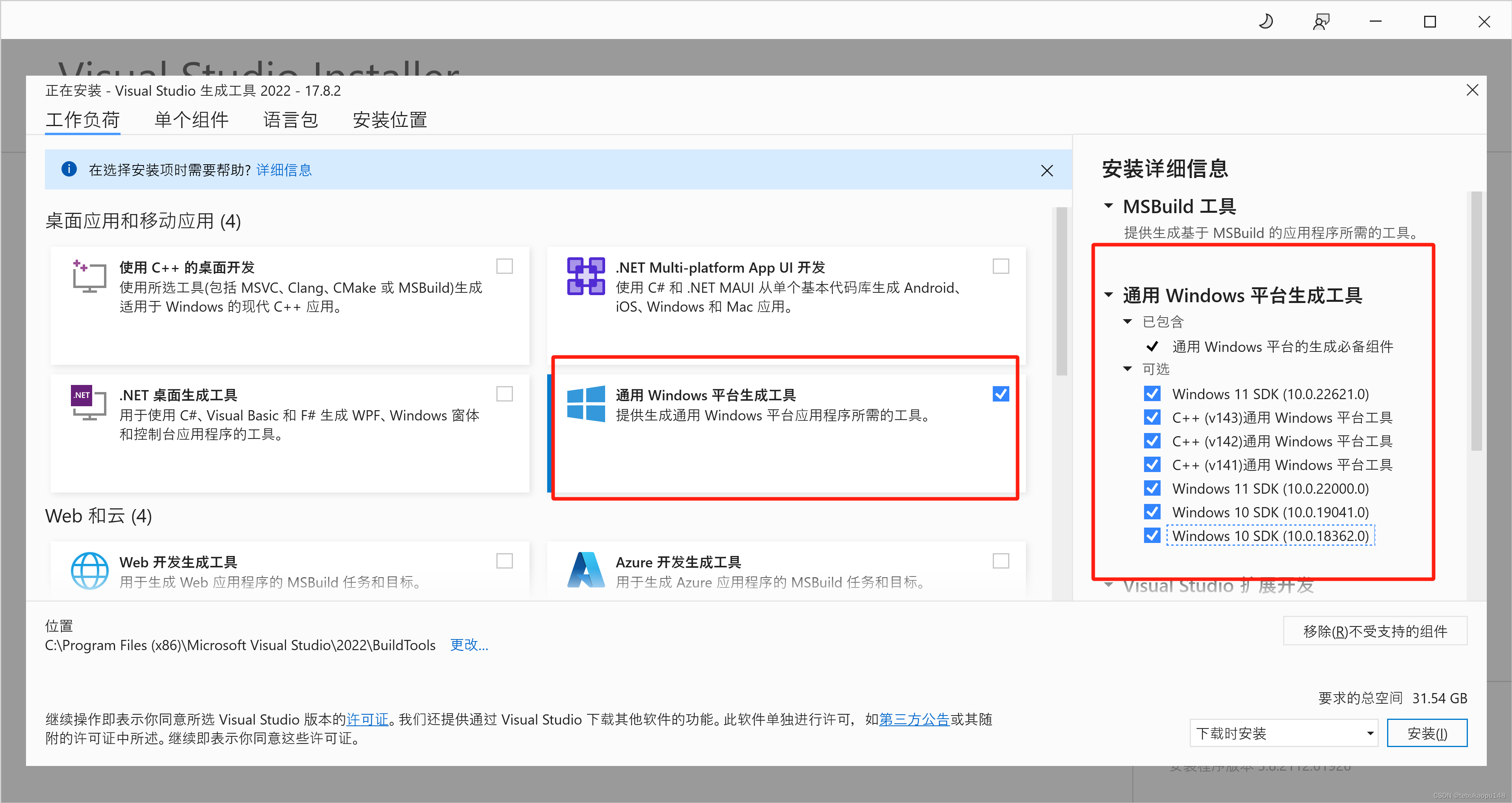This screenshot has height=803, width=1512.
Task: Select the Web 开发生成工具 workload card
Action: [x=290, y=570]
